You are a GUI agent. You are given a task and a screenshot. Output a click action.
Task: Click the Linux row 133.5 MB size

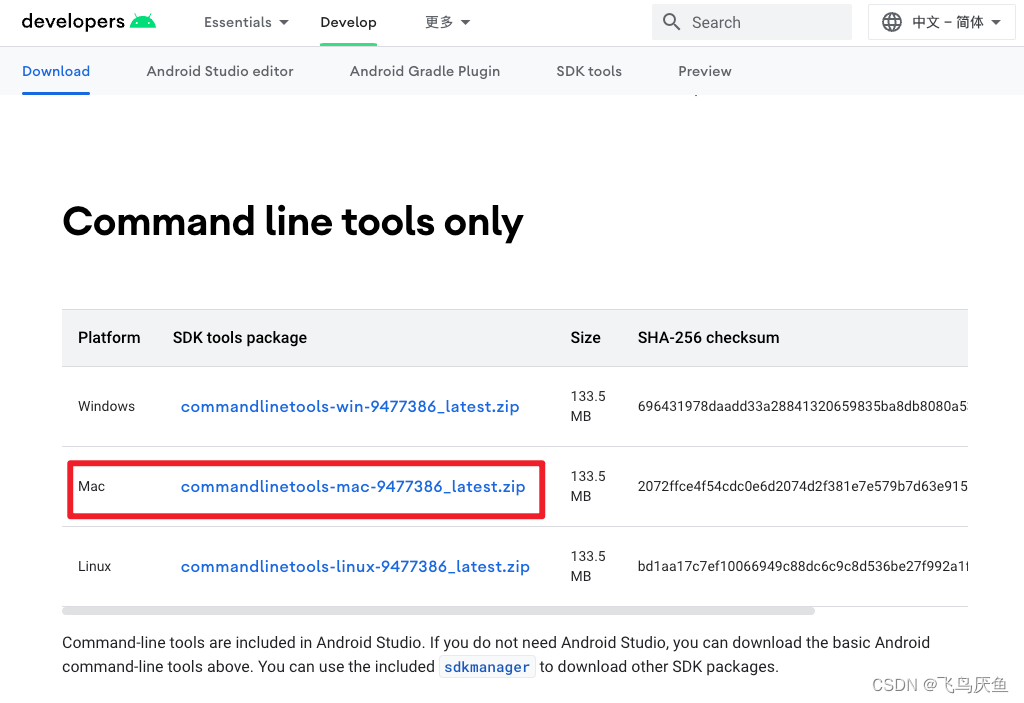tap(588, 566)
